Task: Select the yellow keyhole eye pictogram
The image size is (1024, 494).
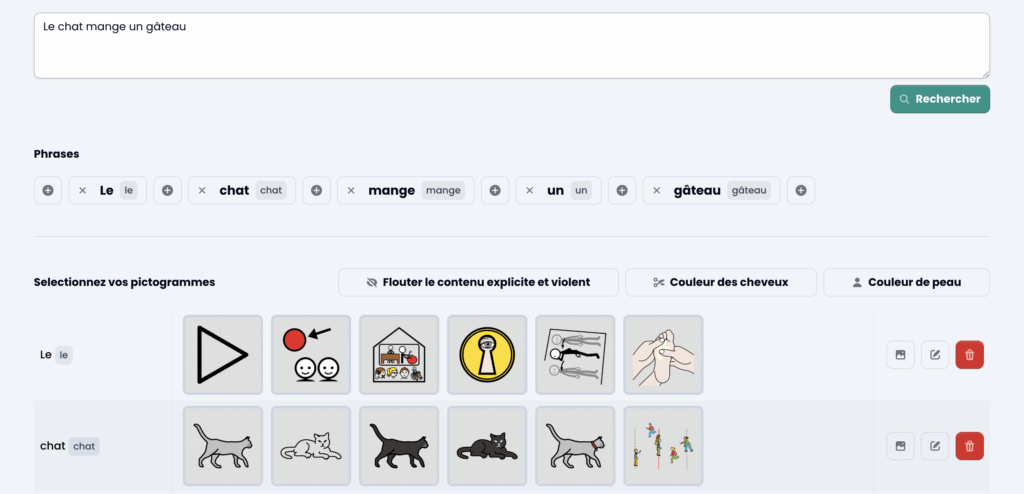Action: coord(487,355)
